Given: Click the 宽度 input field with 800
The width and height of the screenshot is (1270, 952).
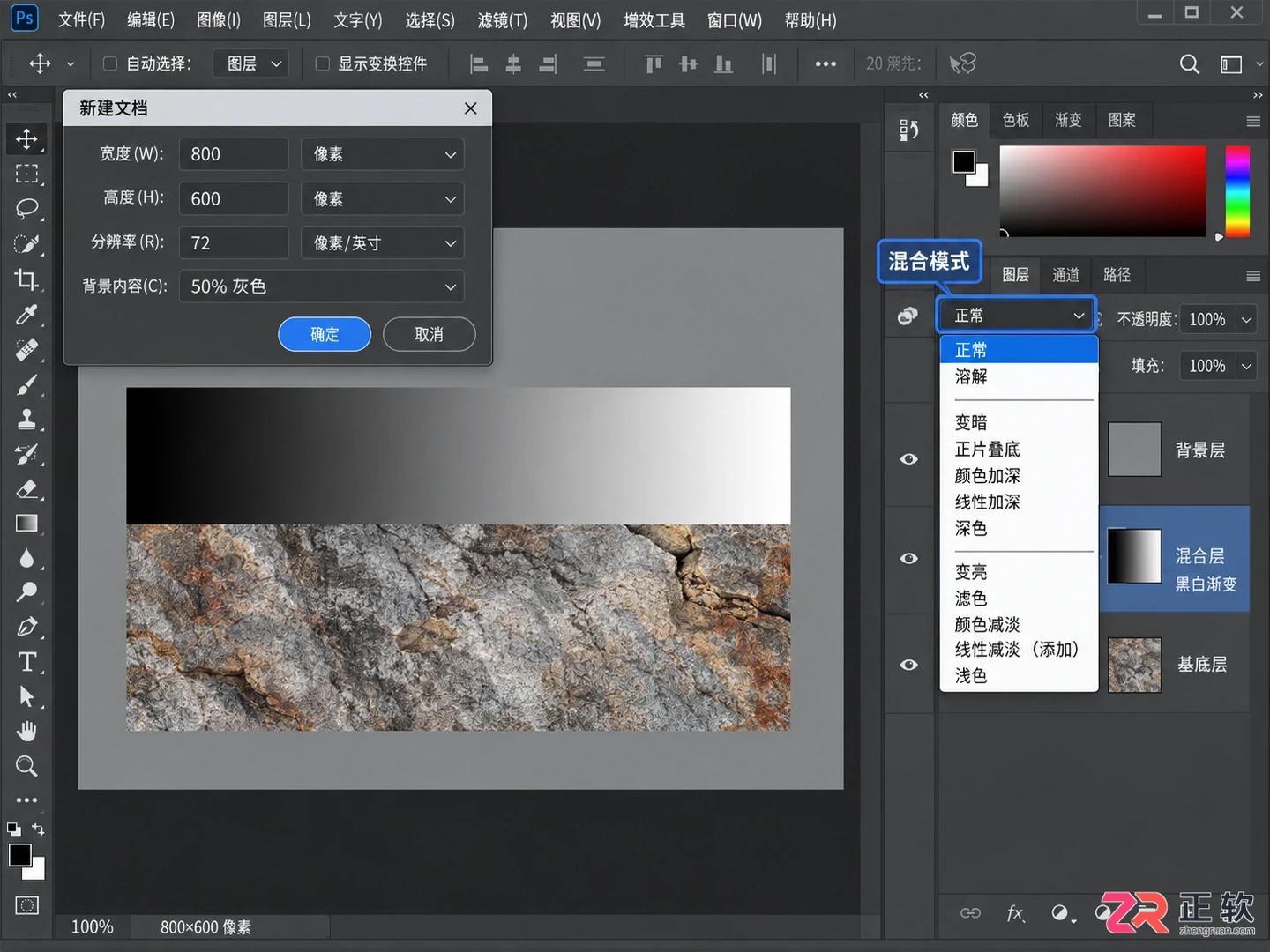Looking at the screenshot, I should (x=234, y=154).
